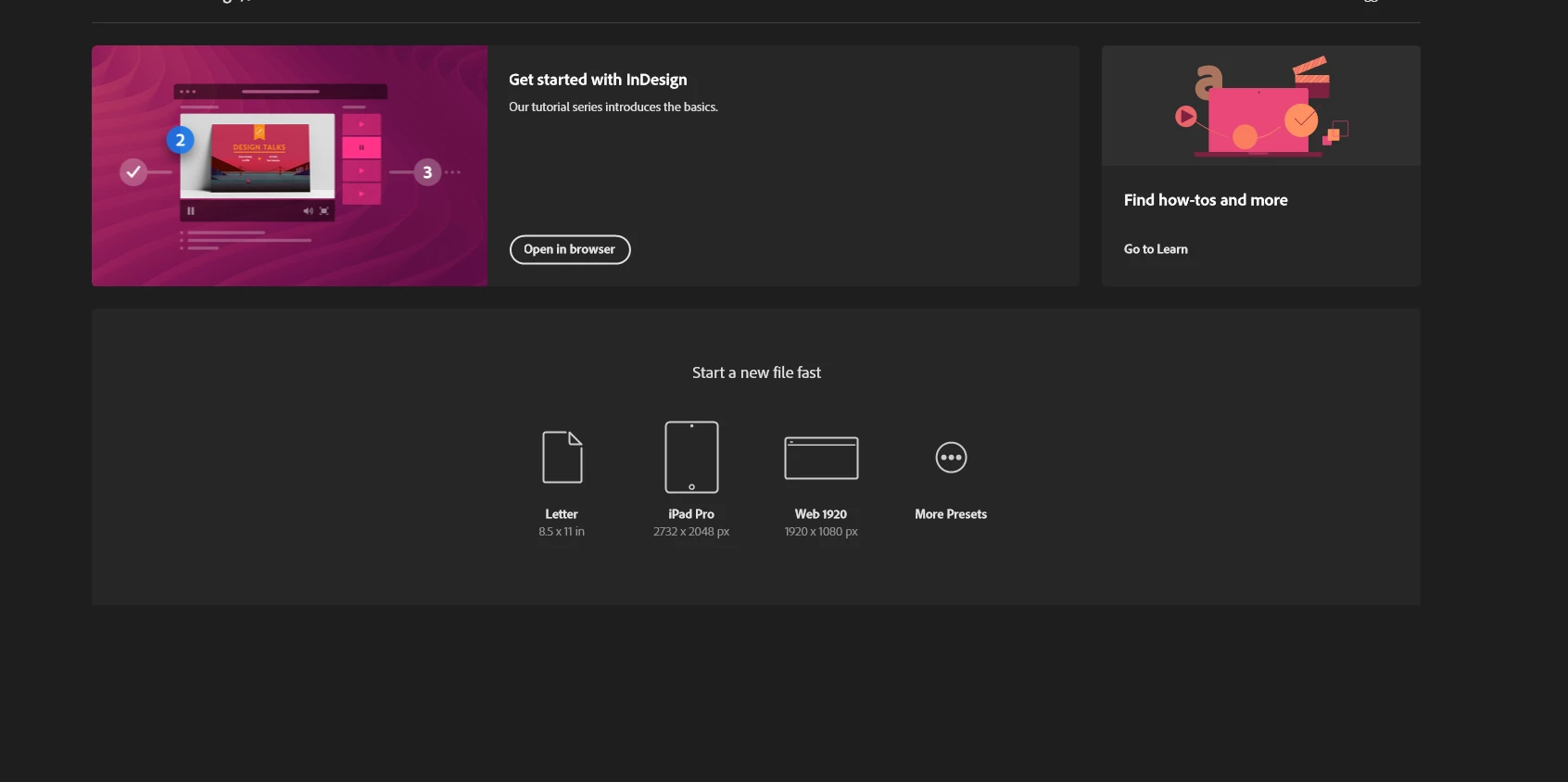The height and width of the screenshot is (782, 1568).
Task: Click the Web 1920 label
Action: [x=821, y=514]
